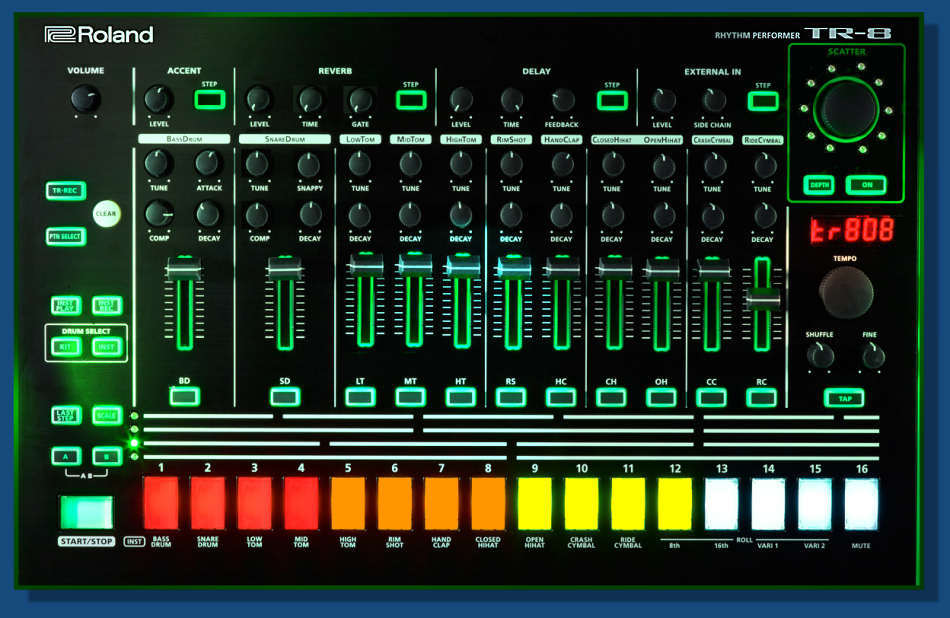Click the SCALE button
This screenshot has height=618, width=950.
point(107,416)
